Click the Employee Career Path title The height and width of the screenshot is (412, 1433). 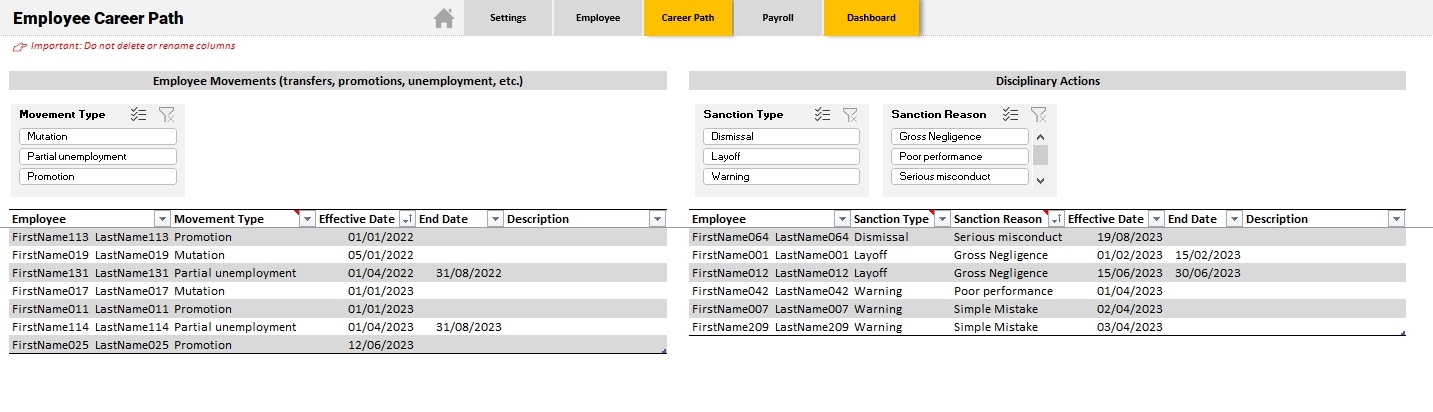pos(98,18)
